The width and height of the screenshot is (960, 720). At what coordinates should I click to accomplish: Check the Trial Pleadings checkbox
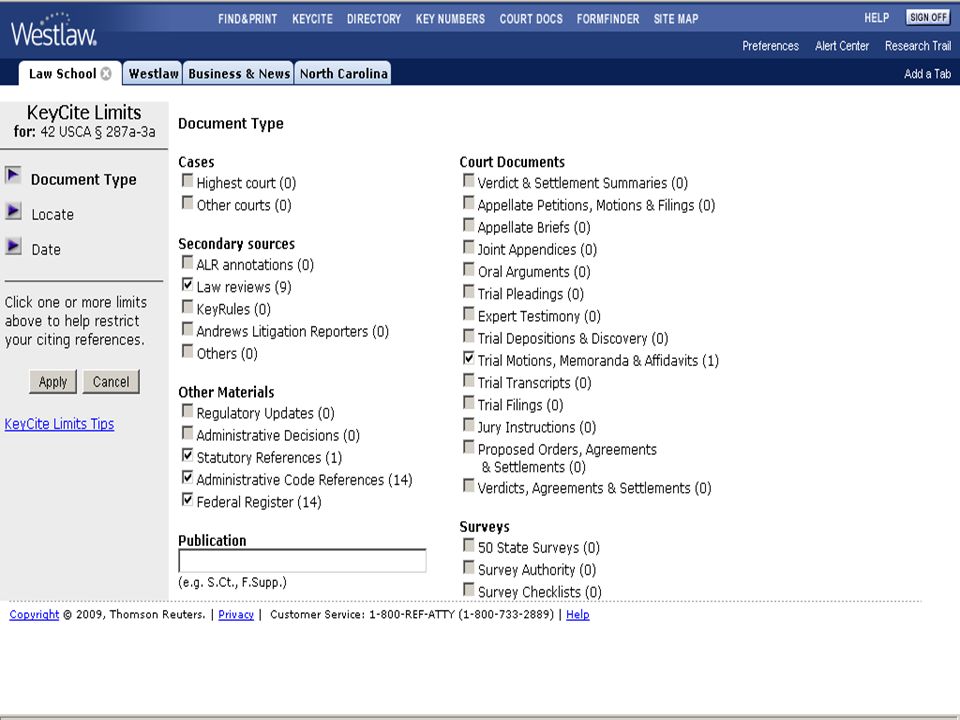click(468, 291)
